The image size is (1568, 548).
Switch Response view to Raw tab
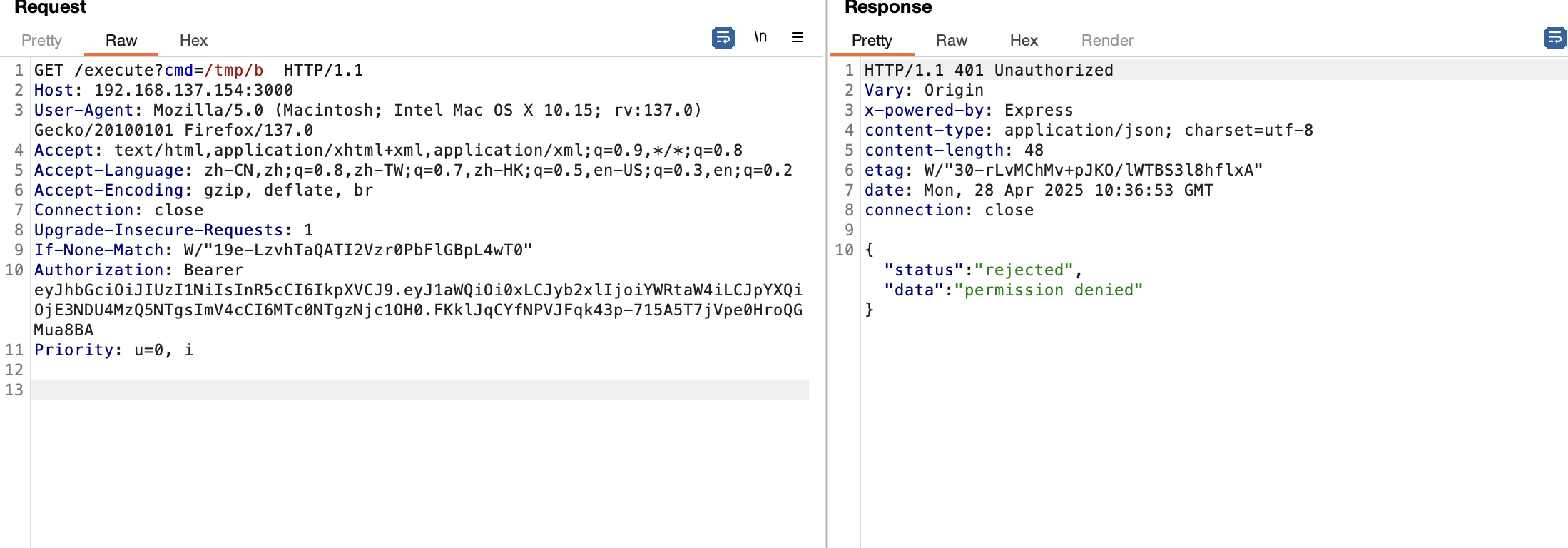coord(952,40)
